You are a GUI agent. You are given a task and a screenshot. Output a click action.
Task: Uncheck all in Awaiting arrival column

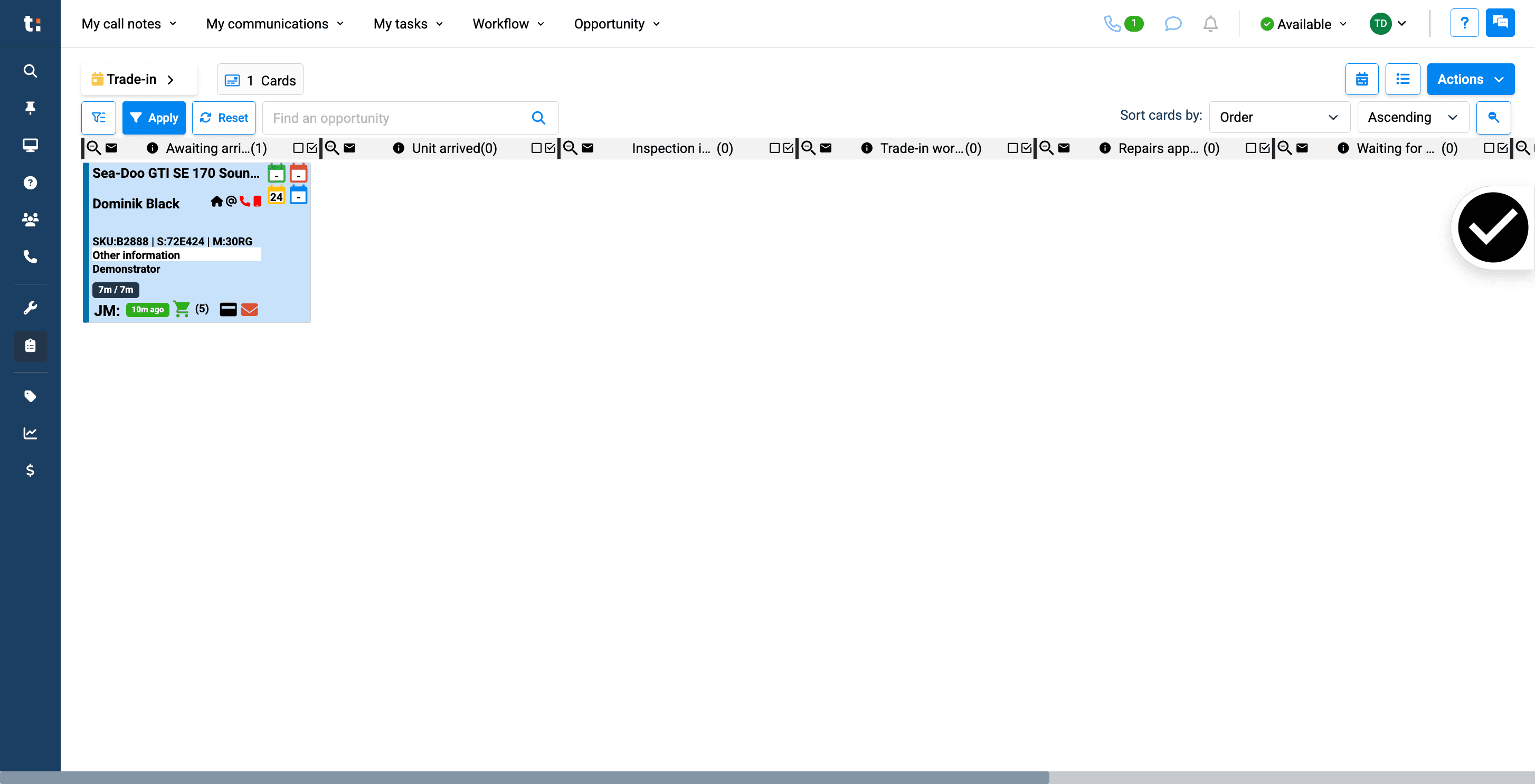pos(298,148)
